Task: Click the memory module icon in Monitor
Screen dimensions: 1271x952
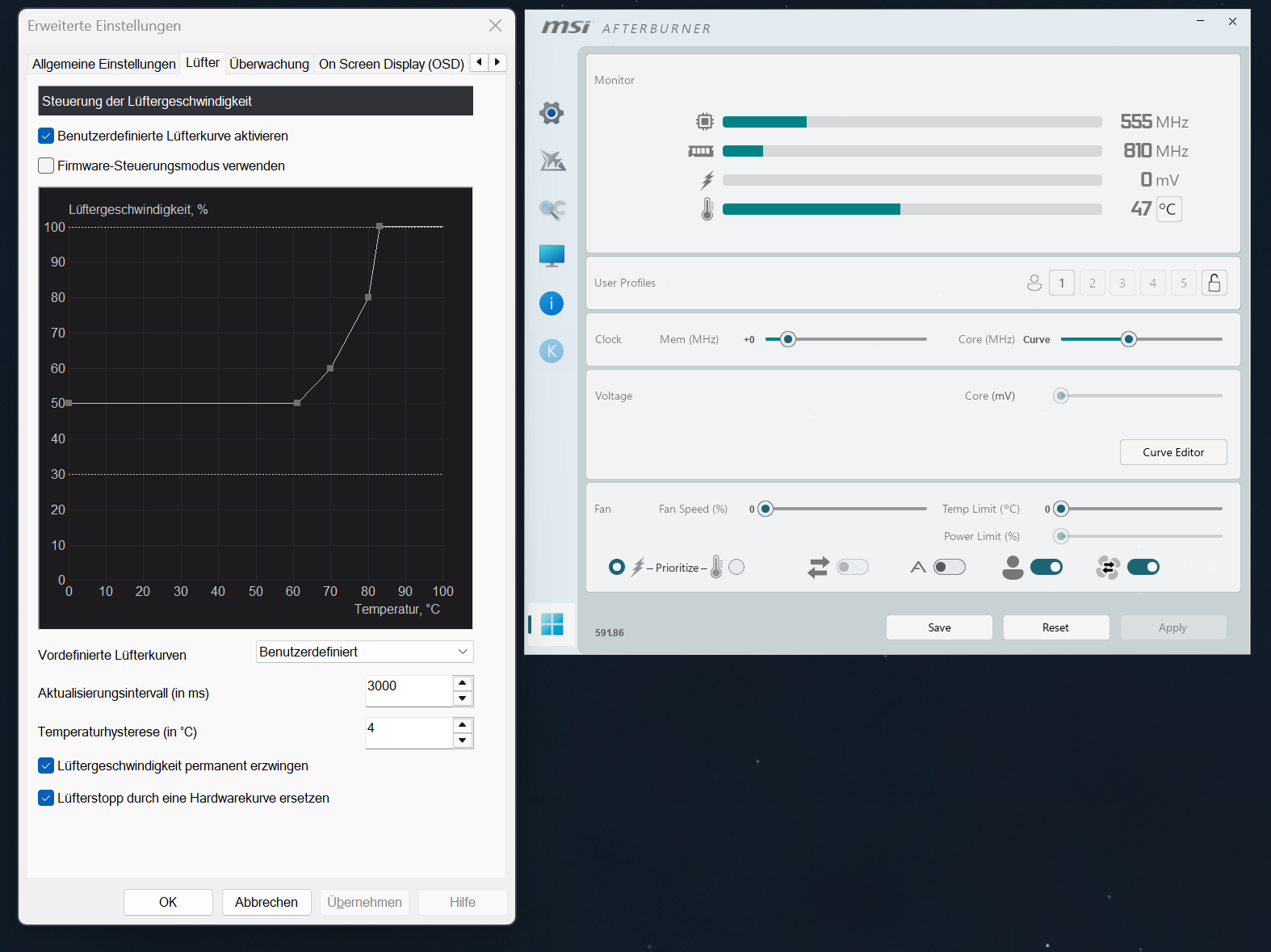Action: pyautogui.click(x=701, y=151)
